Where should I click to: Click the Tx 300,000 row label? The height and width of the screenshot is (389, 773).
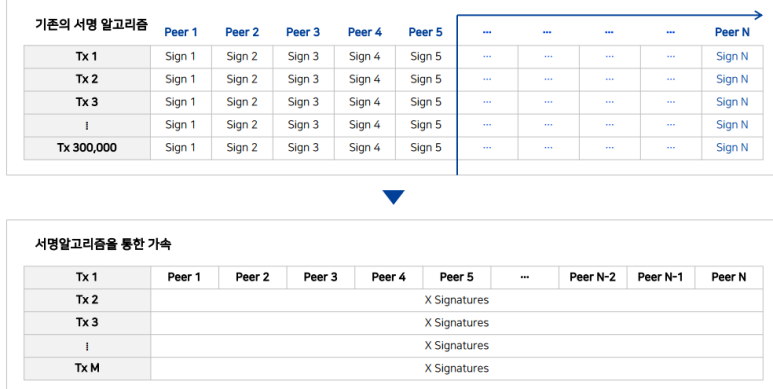click(x=87, y=147)
